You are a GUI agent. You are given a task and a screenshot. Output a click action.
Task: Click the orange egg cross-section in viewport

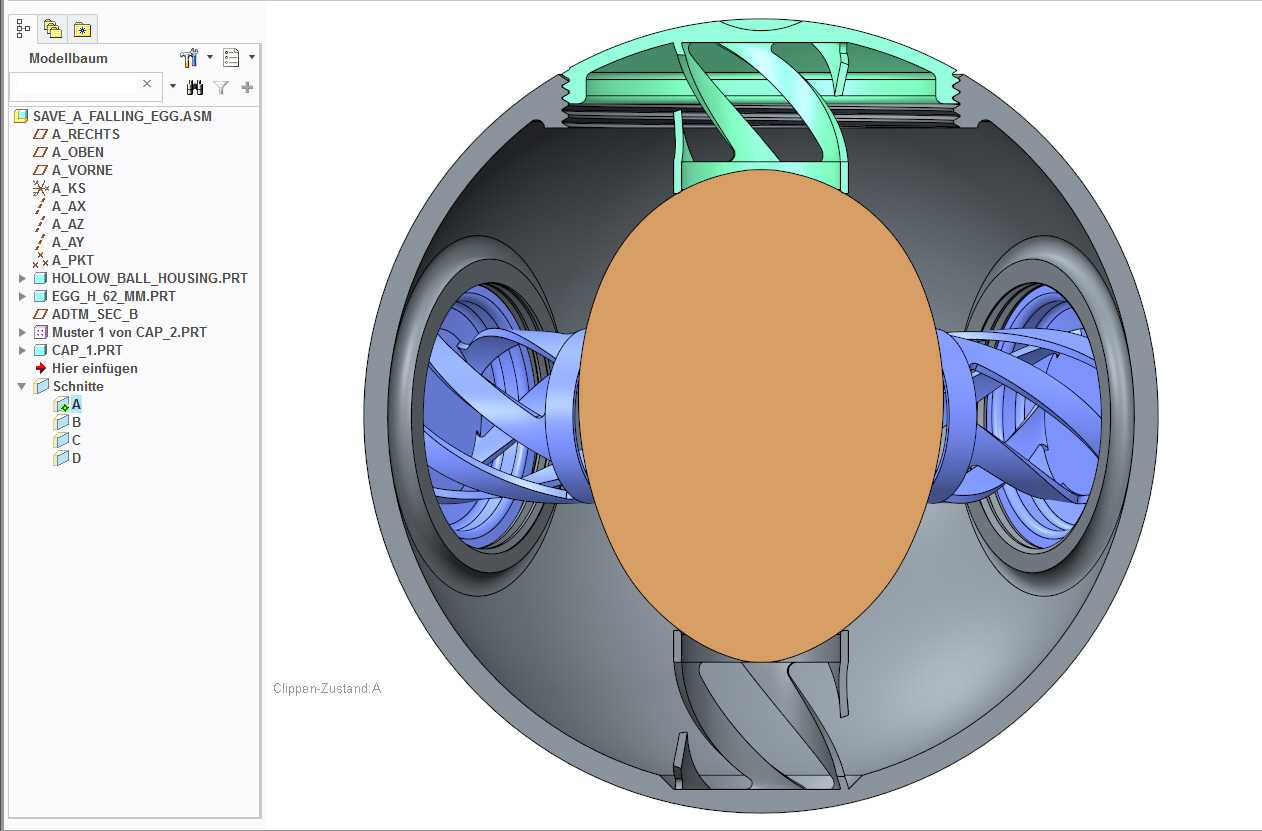coord(762,415)
